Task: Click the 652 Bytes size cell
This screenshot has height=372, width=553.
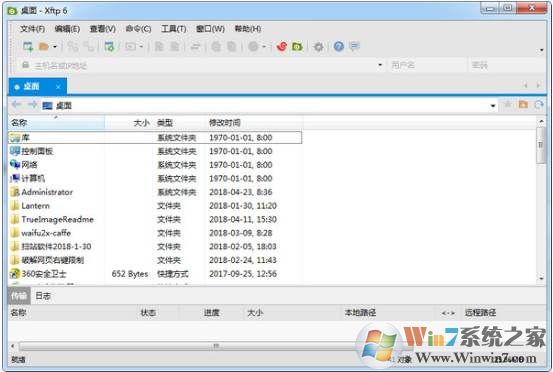Action: (130, 274)
